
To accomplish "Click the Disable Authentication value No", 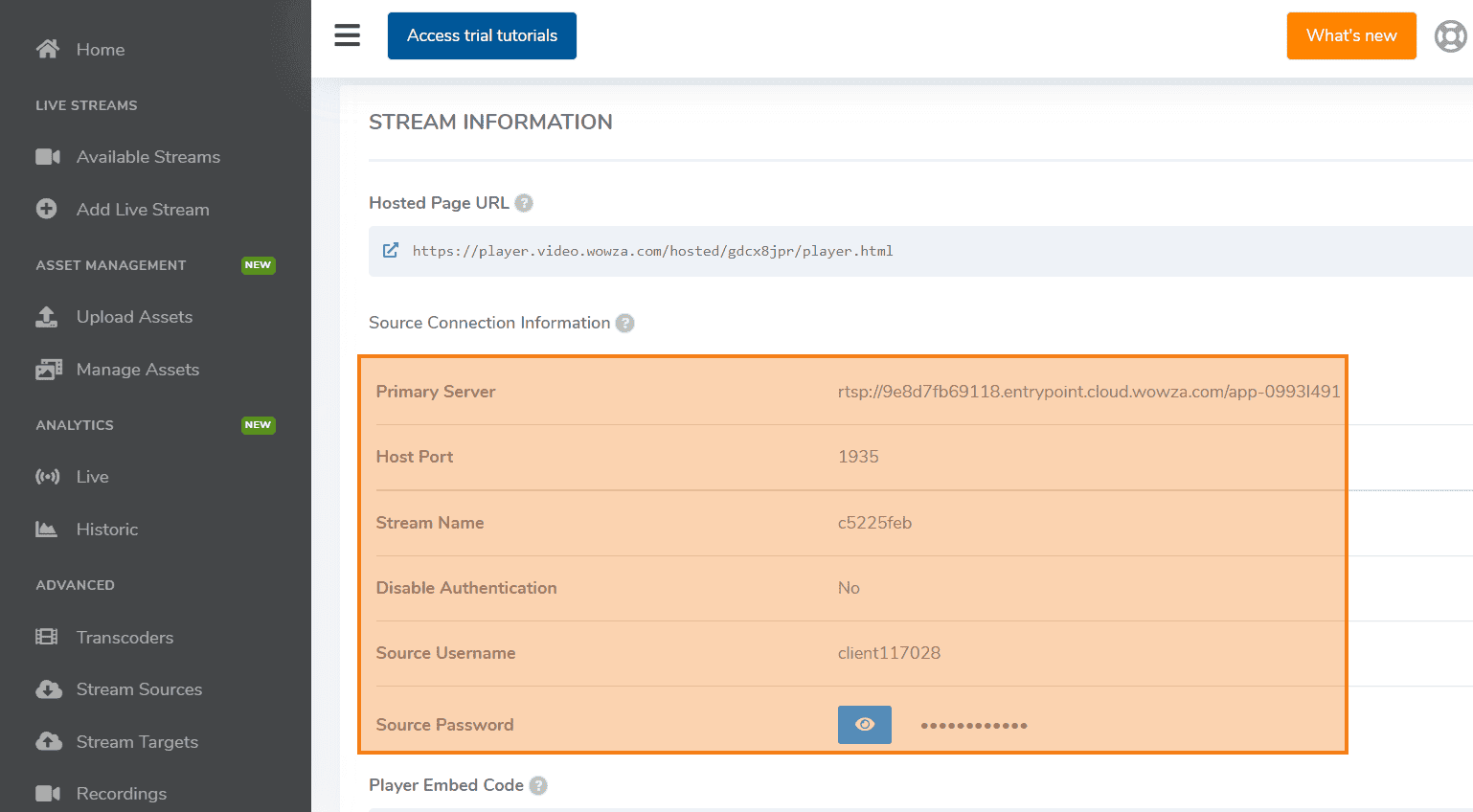I will tap(849, 588).
